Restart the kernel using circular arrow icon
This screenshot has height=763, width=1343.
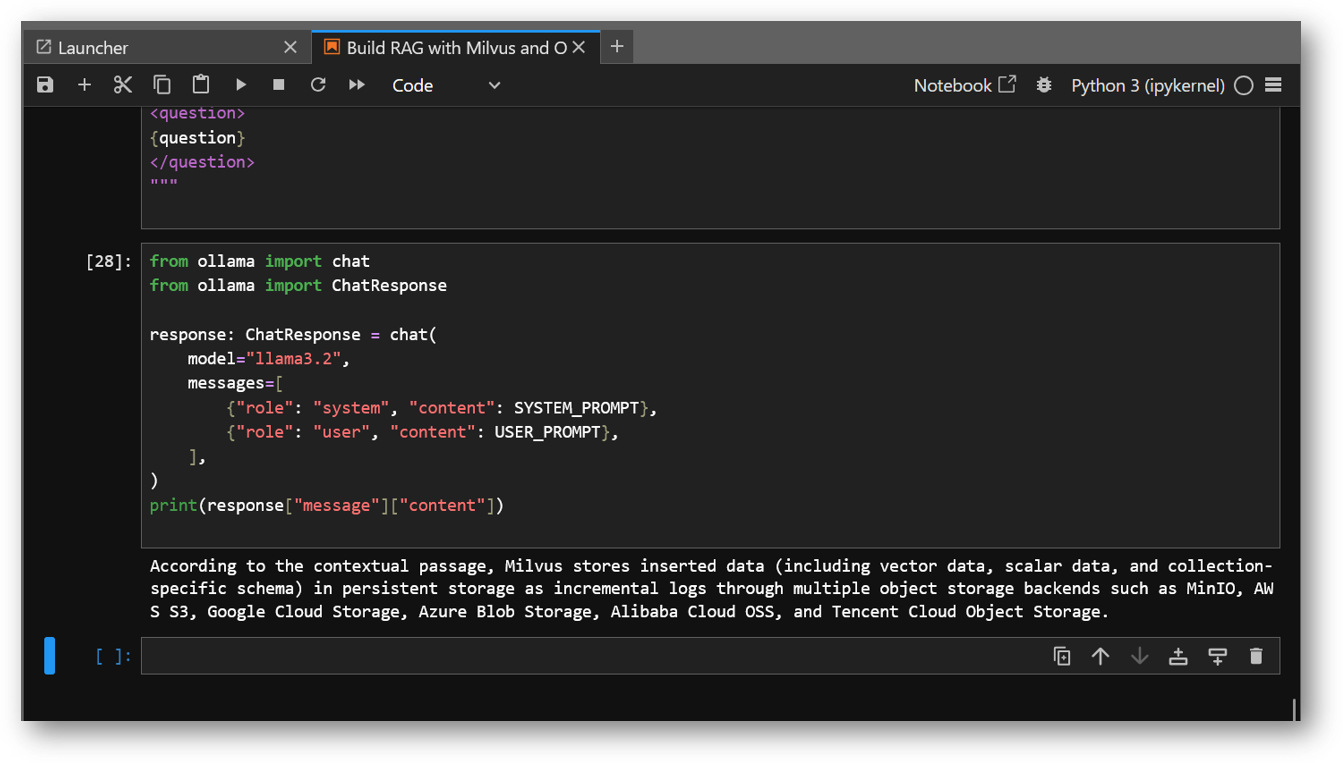click(x=318, y=85)
